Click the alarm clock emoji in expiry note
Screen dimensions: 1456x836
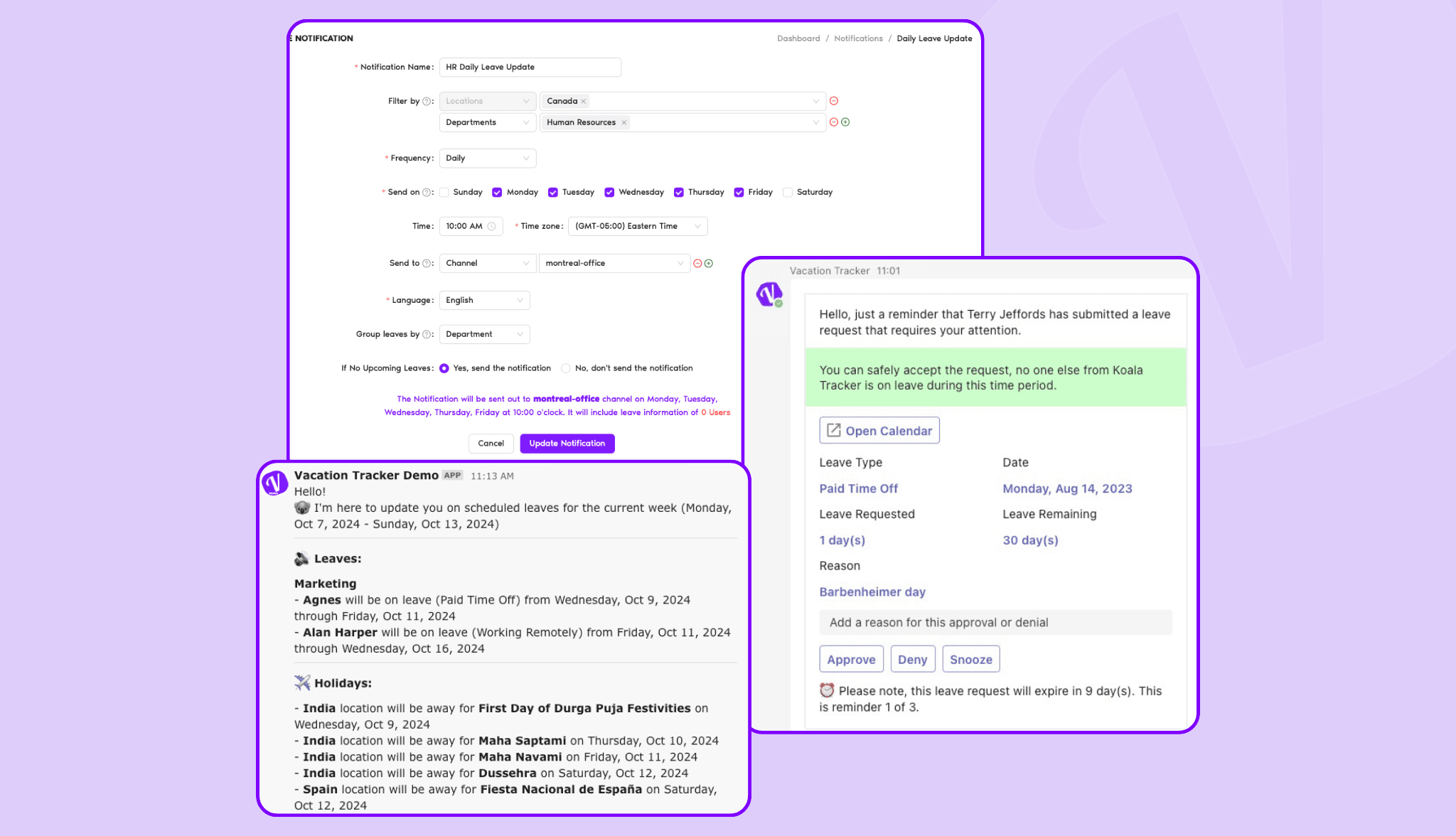coord(827,690)
